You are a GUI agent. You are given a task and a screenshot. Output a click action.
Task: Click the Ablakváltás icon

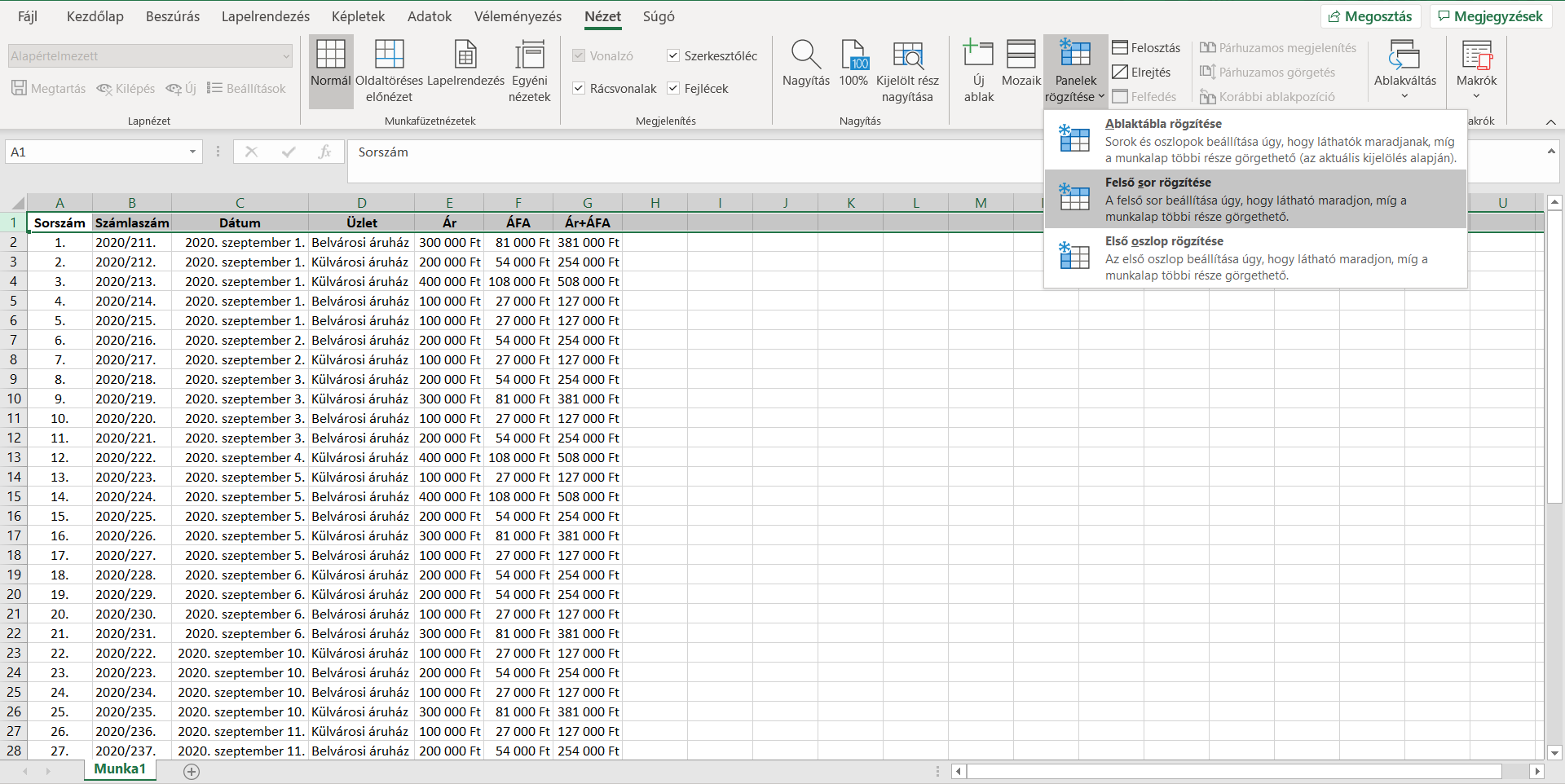coord(1404,54)
